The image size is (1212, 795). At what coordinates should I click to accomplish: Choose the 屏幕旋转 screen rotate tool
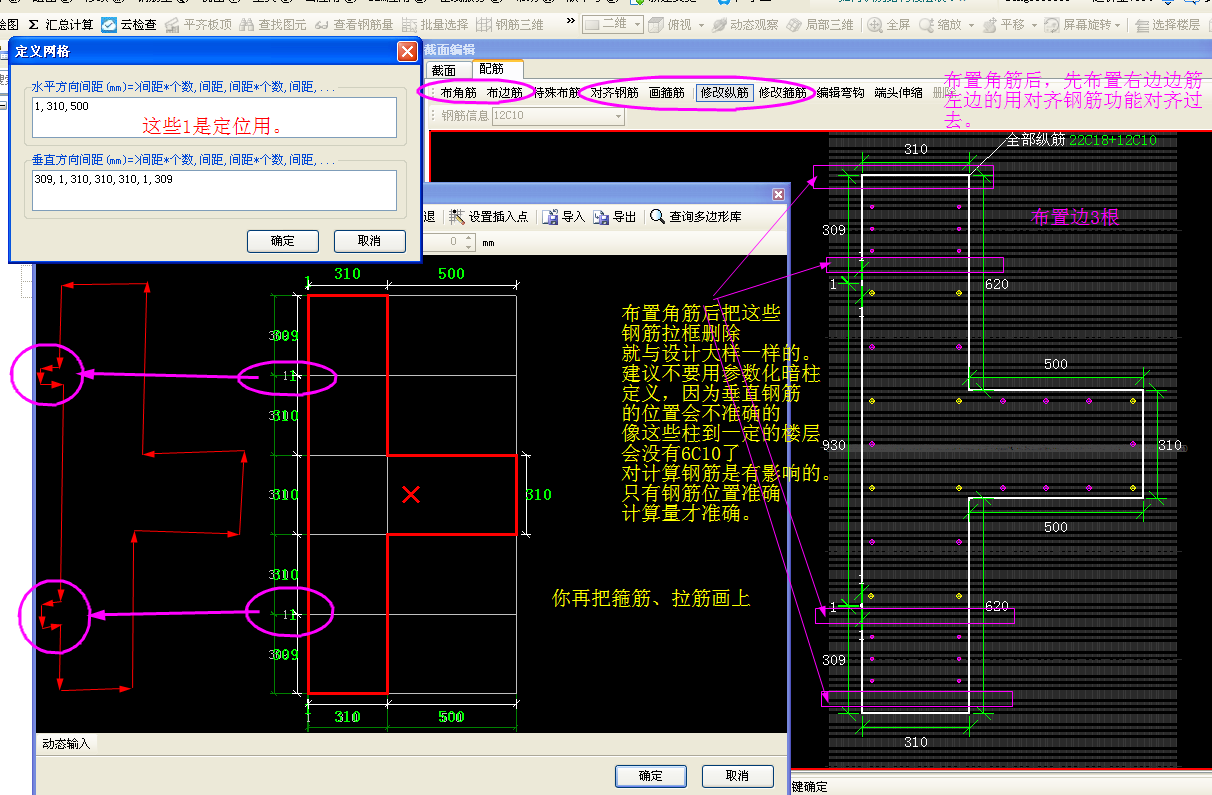[x=1079, y=24]
